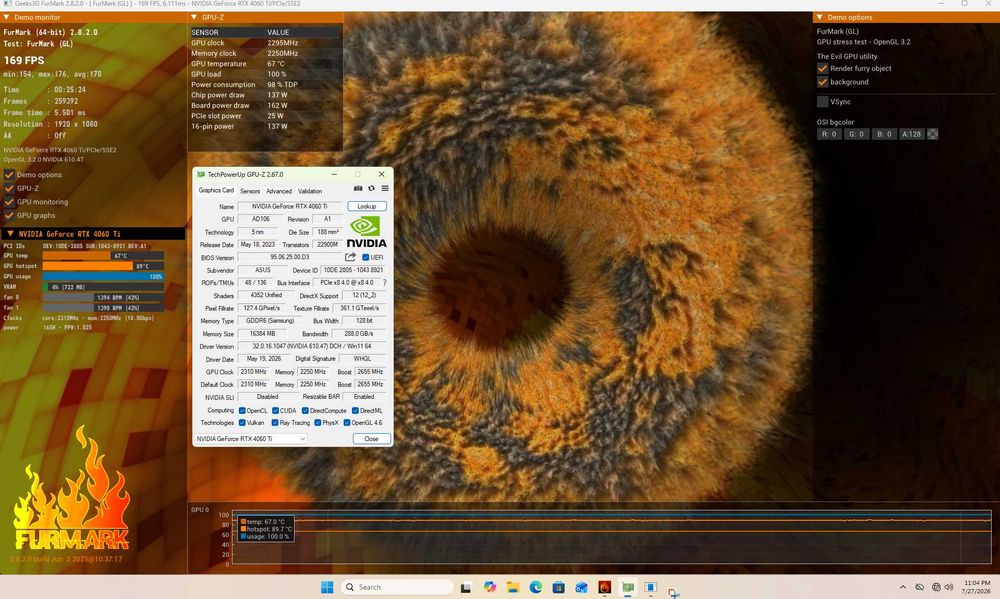Show hidden tray icons chevron
Image resolution: width=1000 pixels, height=599 pixels.
(902, 587)
